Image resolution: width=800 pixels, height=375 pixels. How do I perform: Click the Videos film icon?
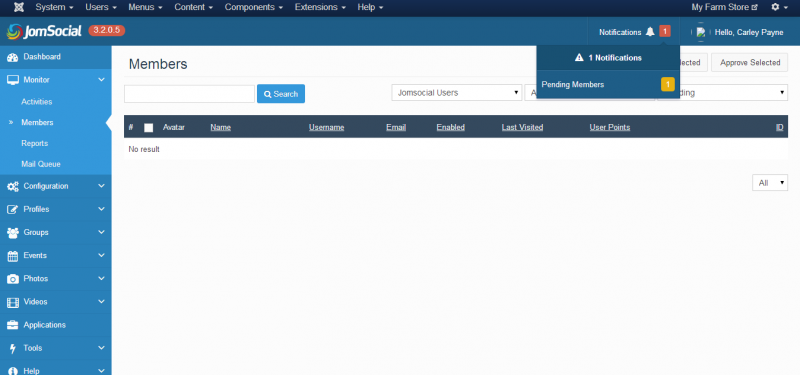13,302
